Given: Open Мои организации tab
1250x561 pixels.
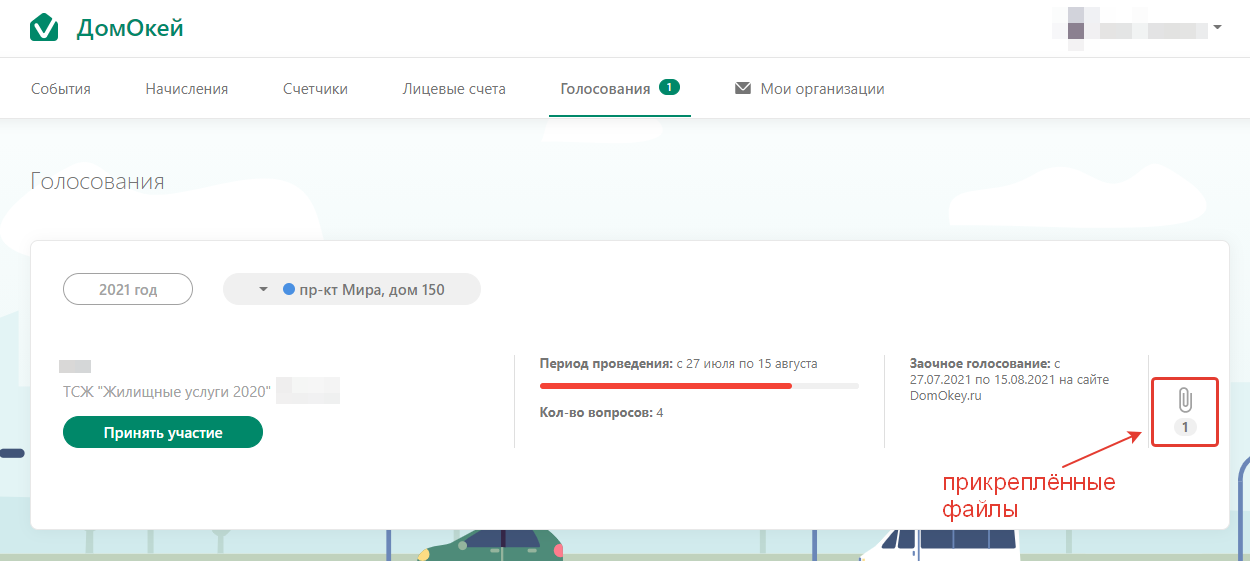Looking at the screenshot, I should [x=822, y=88].
